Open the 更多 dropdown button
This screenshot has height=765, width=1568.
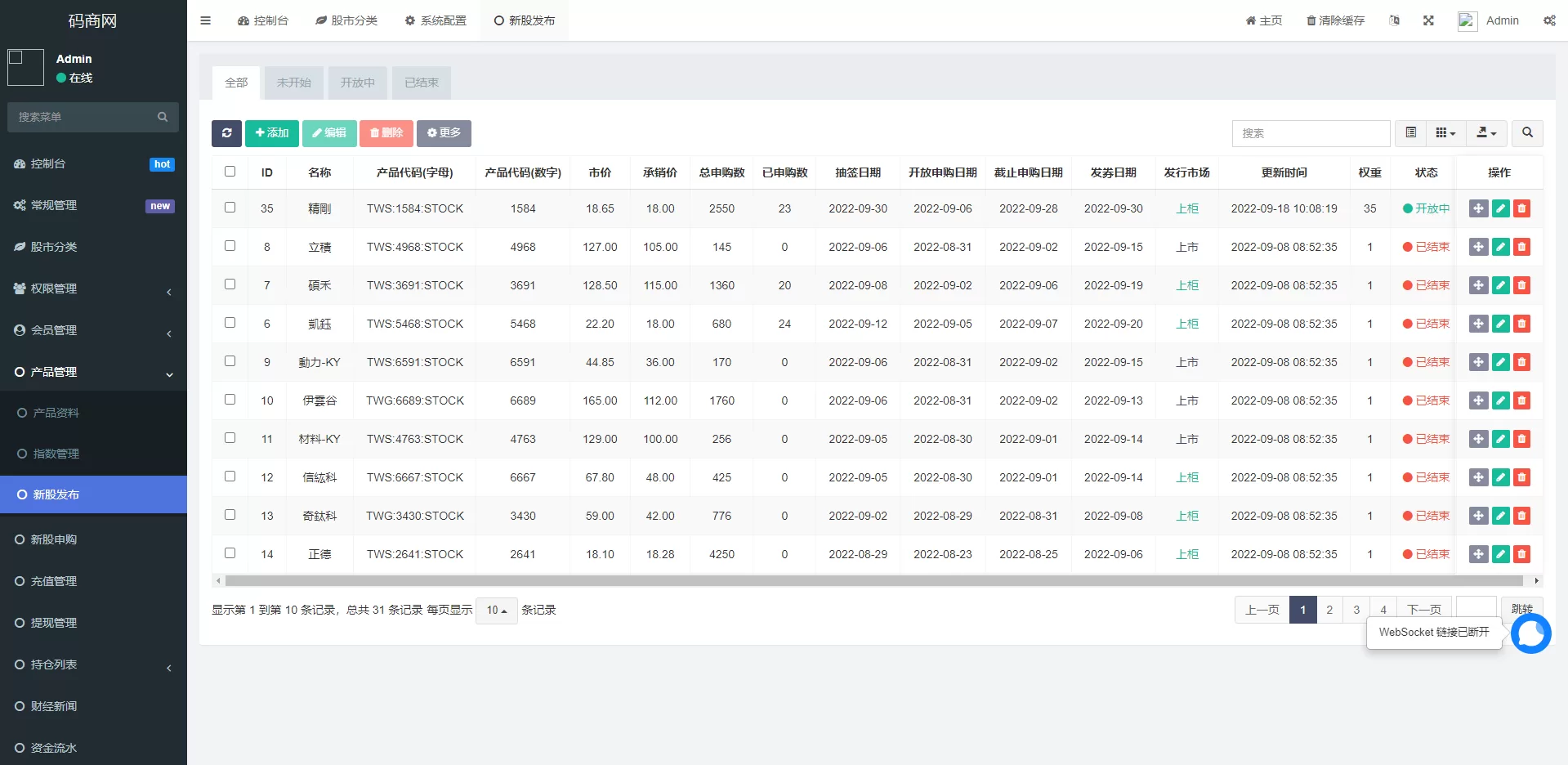tap(444, 133)
